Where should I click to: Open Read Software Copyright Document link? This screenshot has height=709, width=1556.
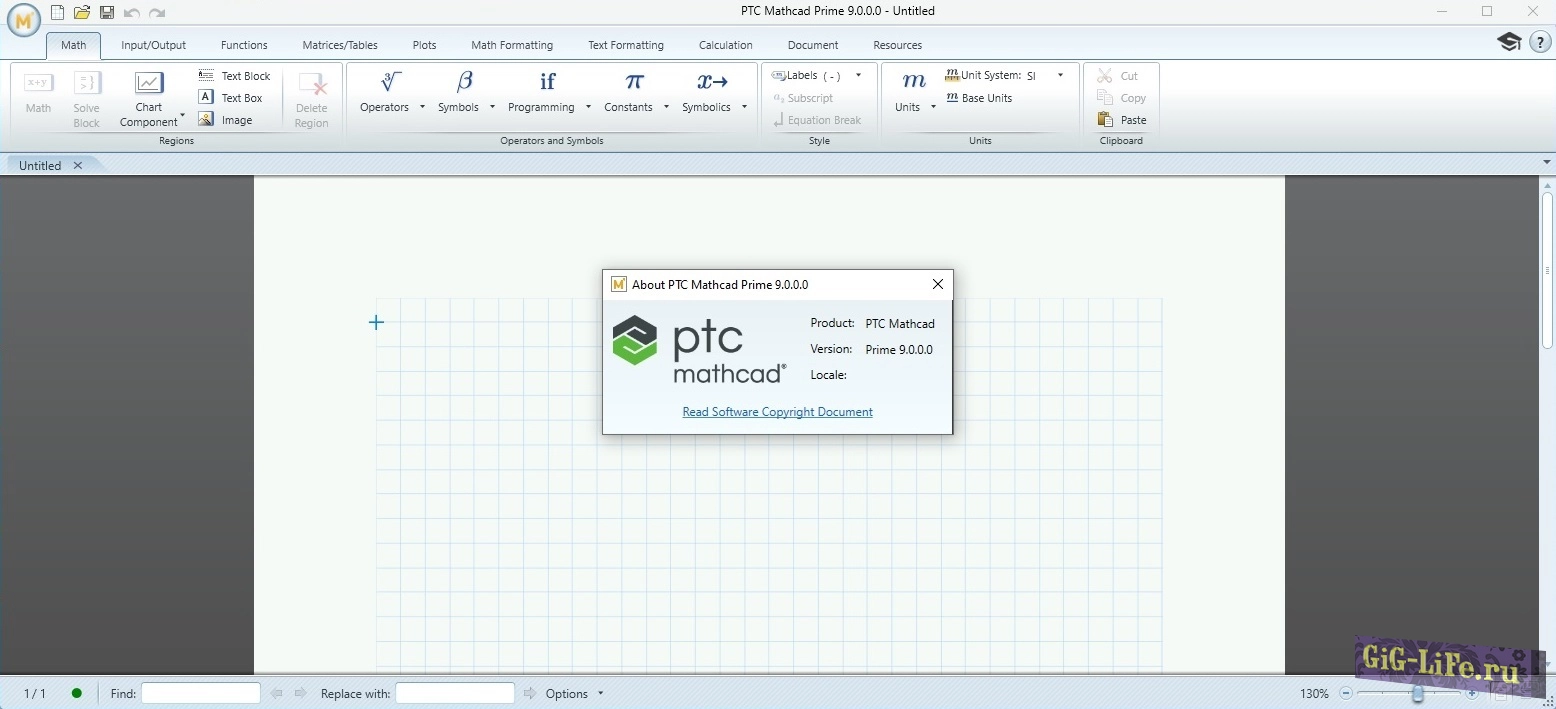pos(777,412)
